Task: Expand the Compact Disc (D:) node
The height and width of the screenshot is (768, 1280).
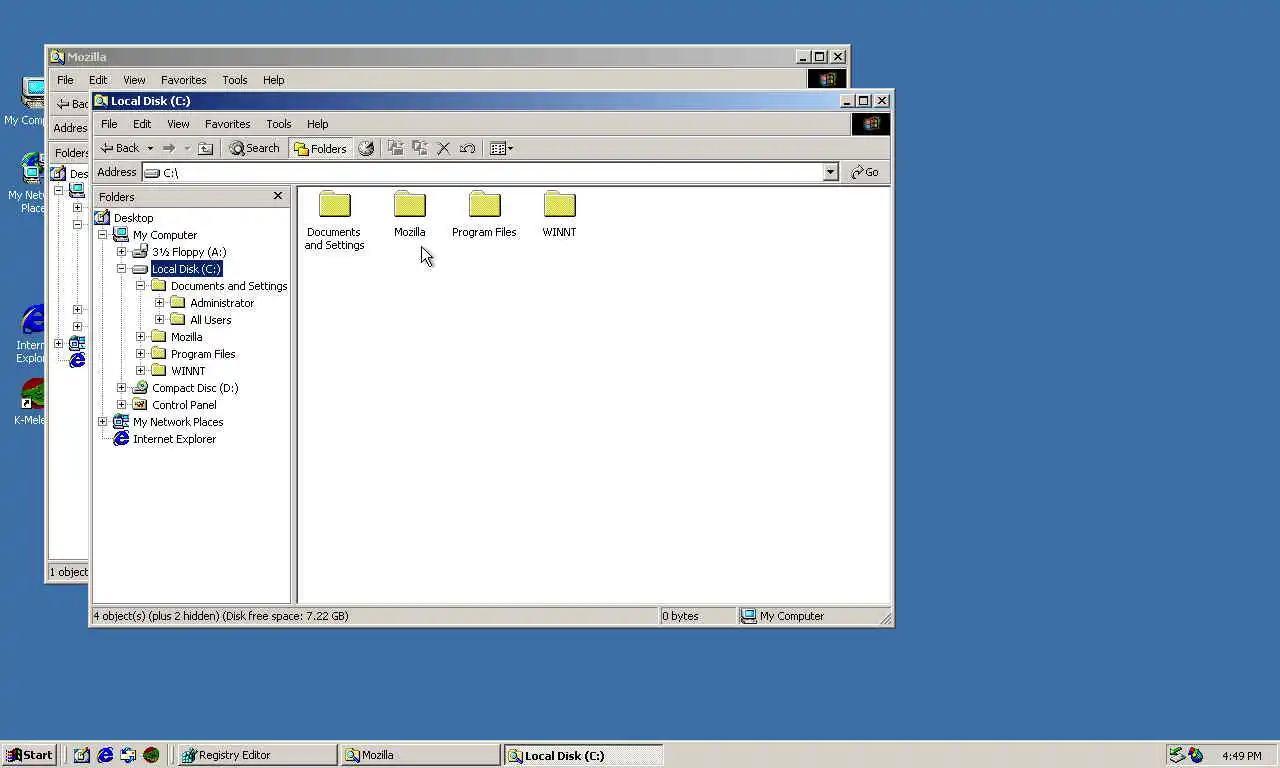Action: [121, 388]
